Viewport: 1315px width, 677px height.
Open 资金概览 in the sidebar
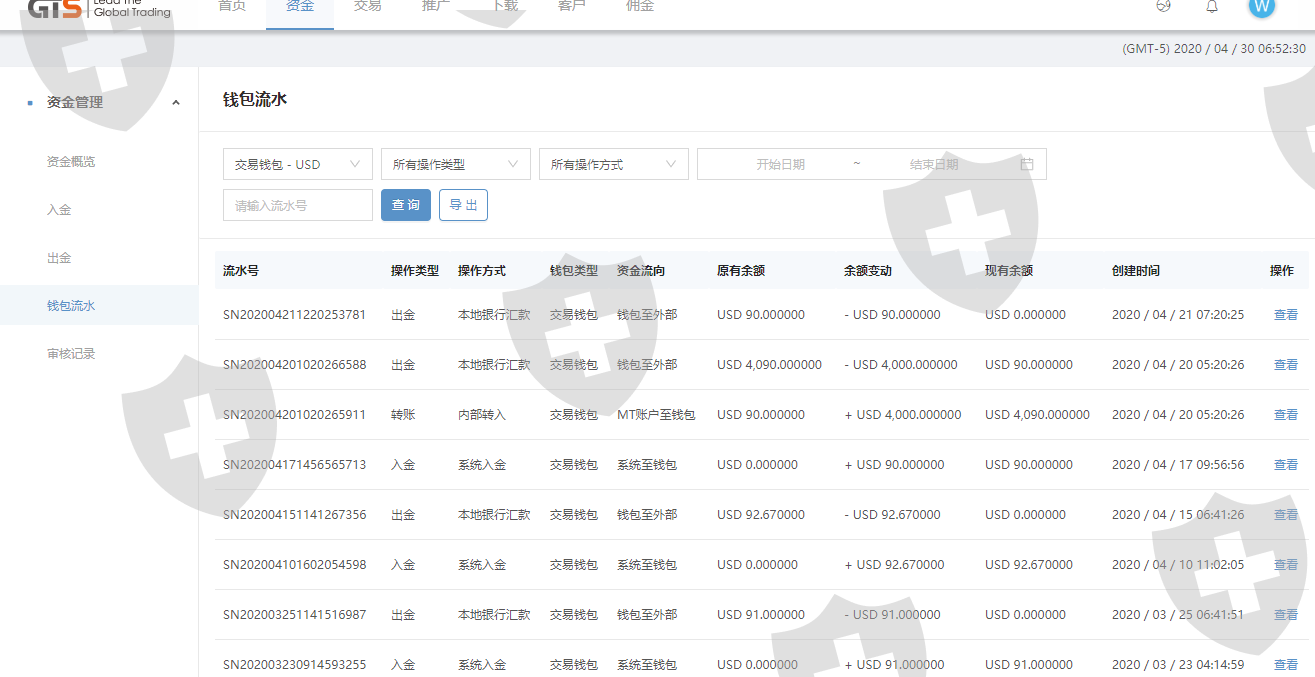71,162
